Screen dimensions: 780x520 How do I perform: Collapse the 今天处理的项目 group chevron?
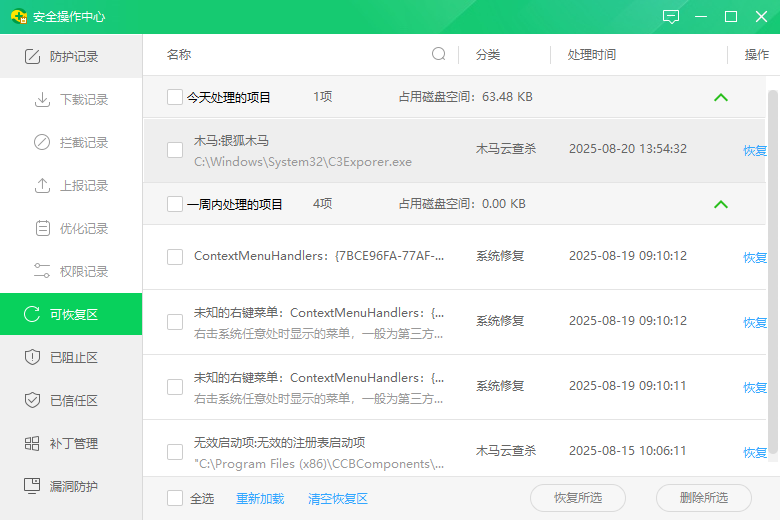point(721,98)
